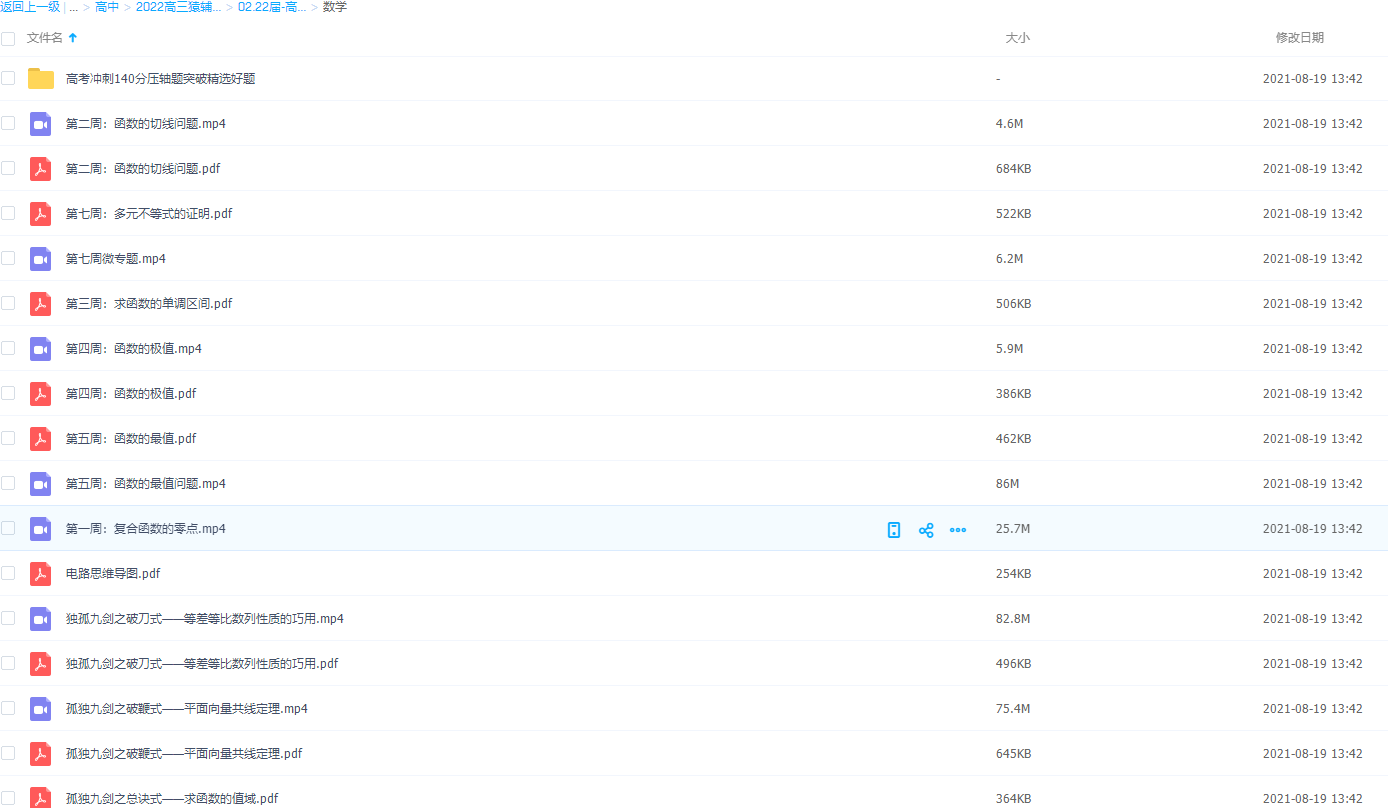Viewport: 1388px width, 808px height.
Task: Click the video icon for 第四周：函数的极值.mp4
Action: point(40,349)
